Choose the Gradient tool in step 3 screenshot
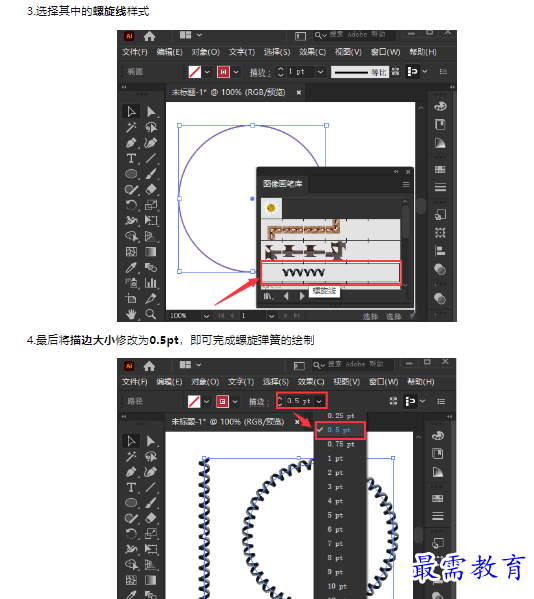Screen dimensions: 534x599 151,252
